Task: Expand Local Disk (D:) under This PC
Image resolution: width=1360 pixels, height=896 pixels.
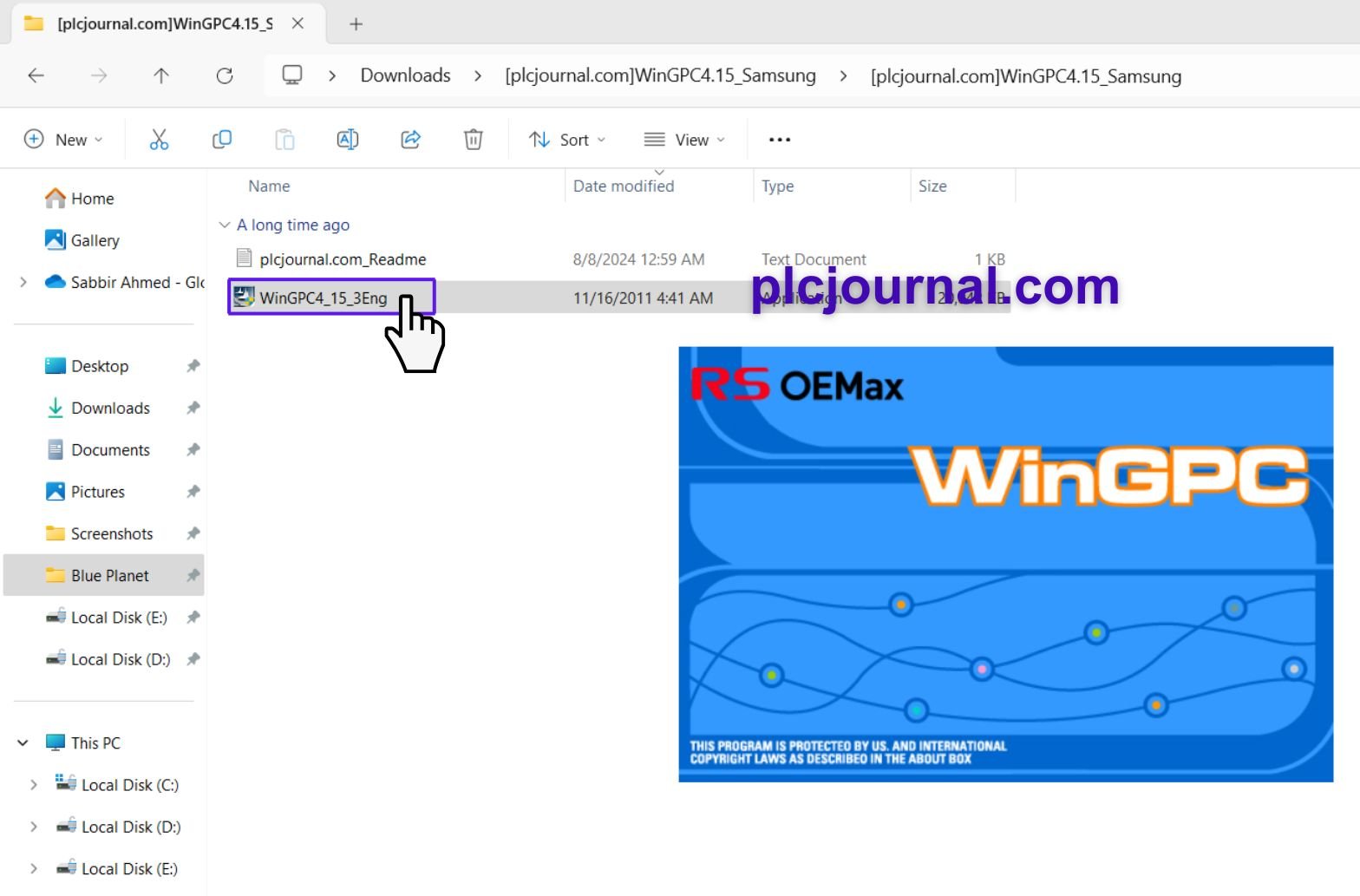Action: [x=34, y=827]
